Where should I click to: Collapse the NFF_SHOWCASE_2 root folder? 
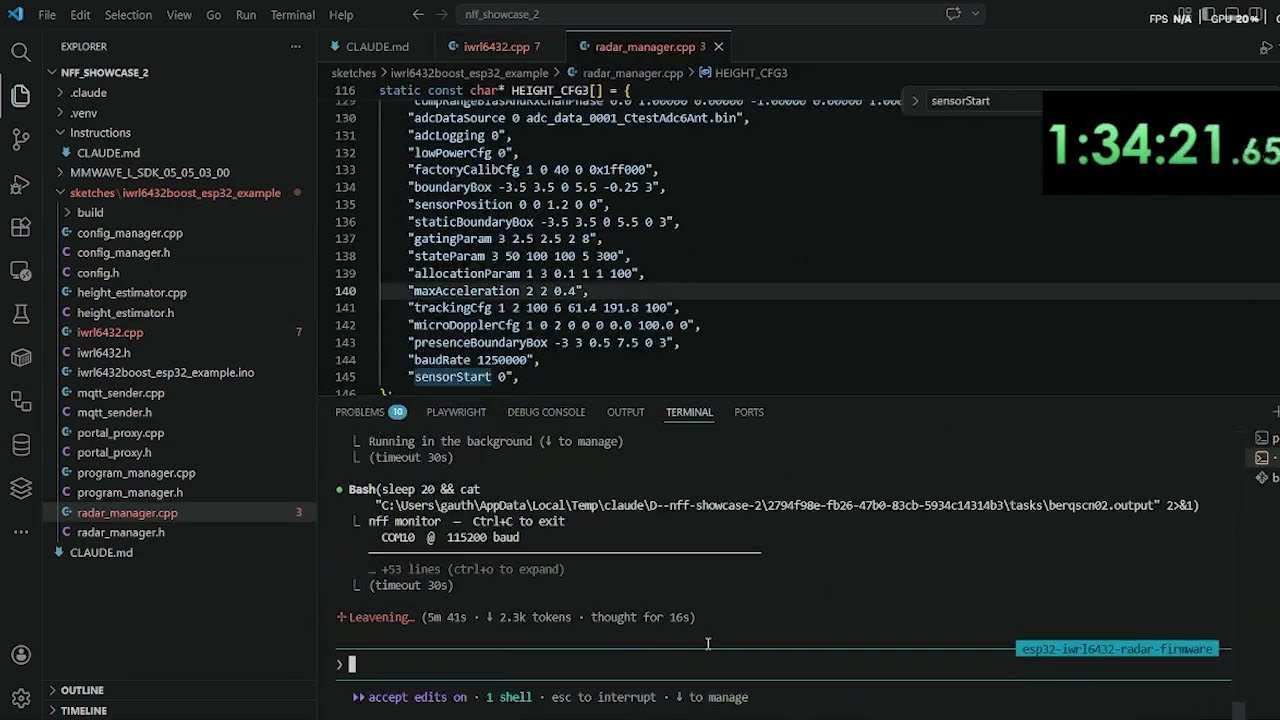pyautogui.click(x=104, y=73)
